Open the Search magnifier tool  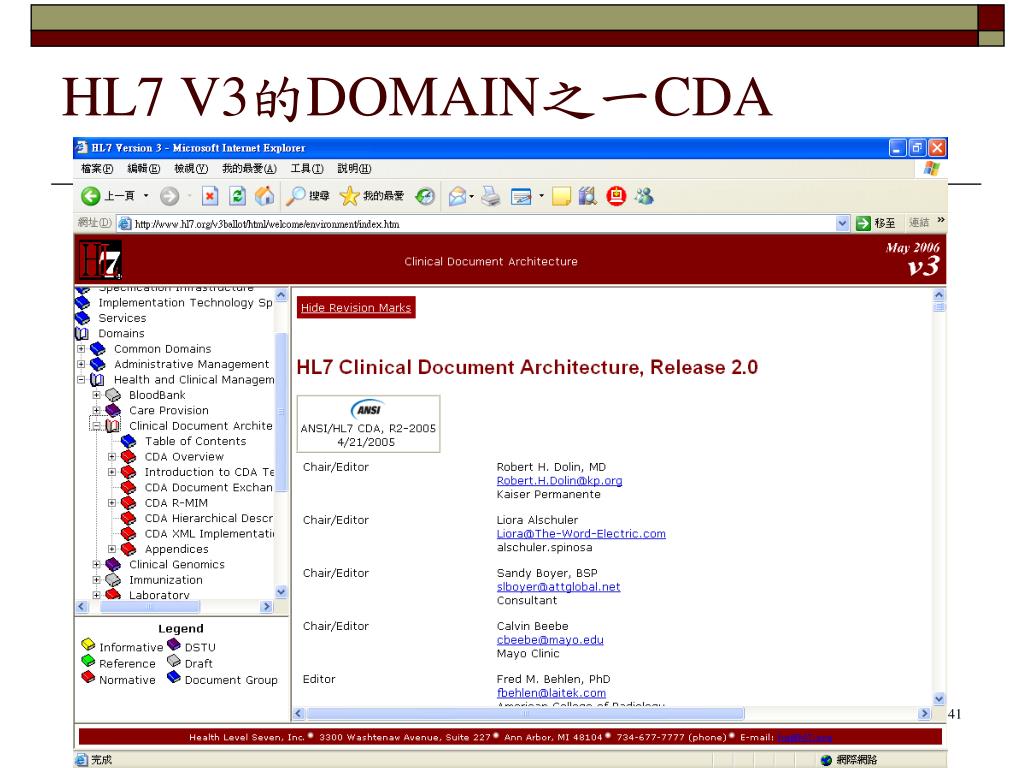pos(297,196)
